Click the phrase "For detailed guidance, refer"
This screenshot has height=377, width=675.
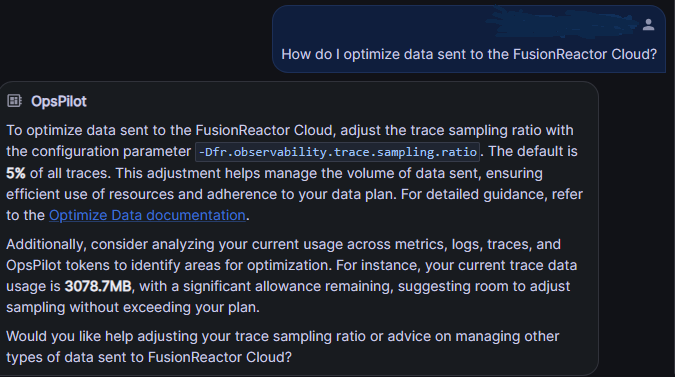(492, 195)
